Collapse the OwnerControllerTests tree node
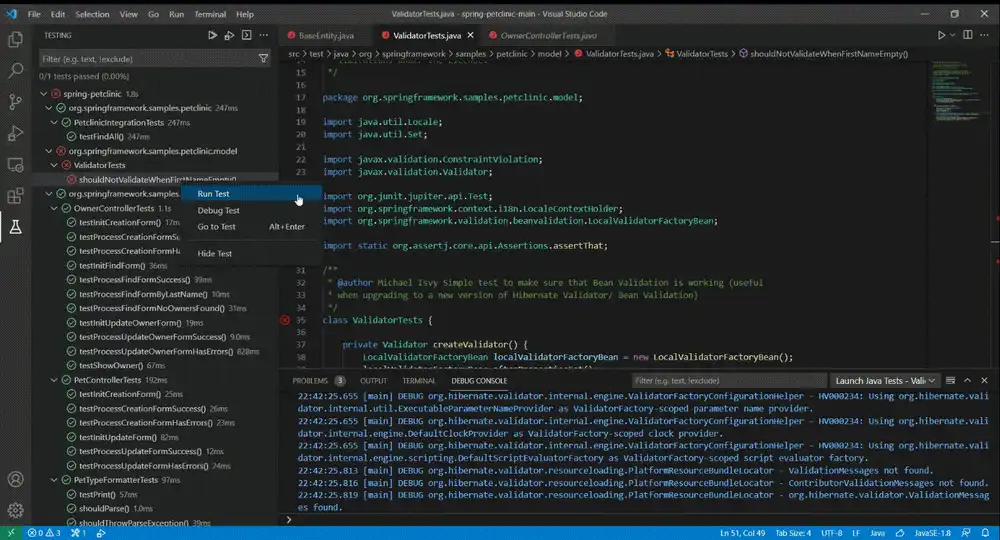The image size is (1000, 540). click(54, 208)
